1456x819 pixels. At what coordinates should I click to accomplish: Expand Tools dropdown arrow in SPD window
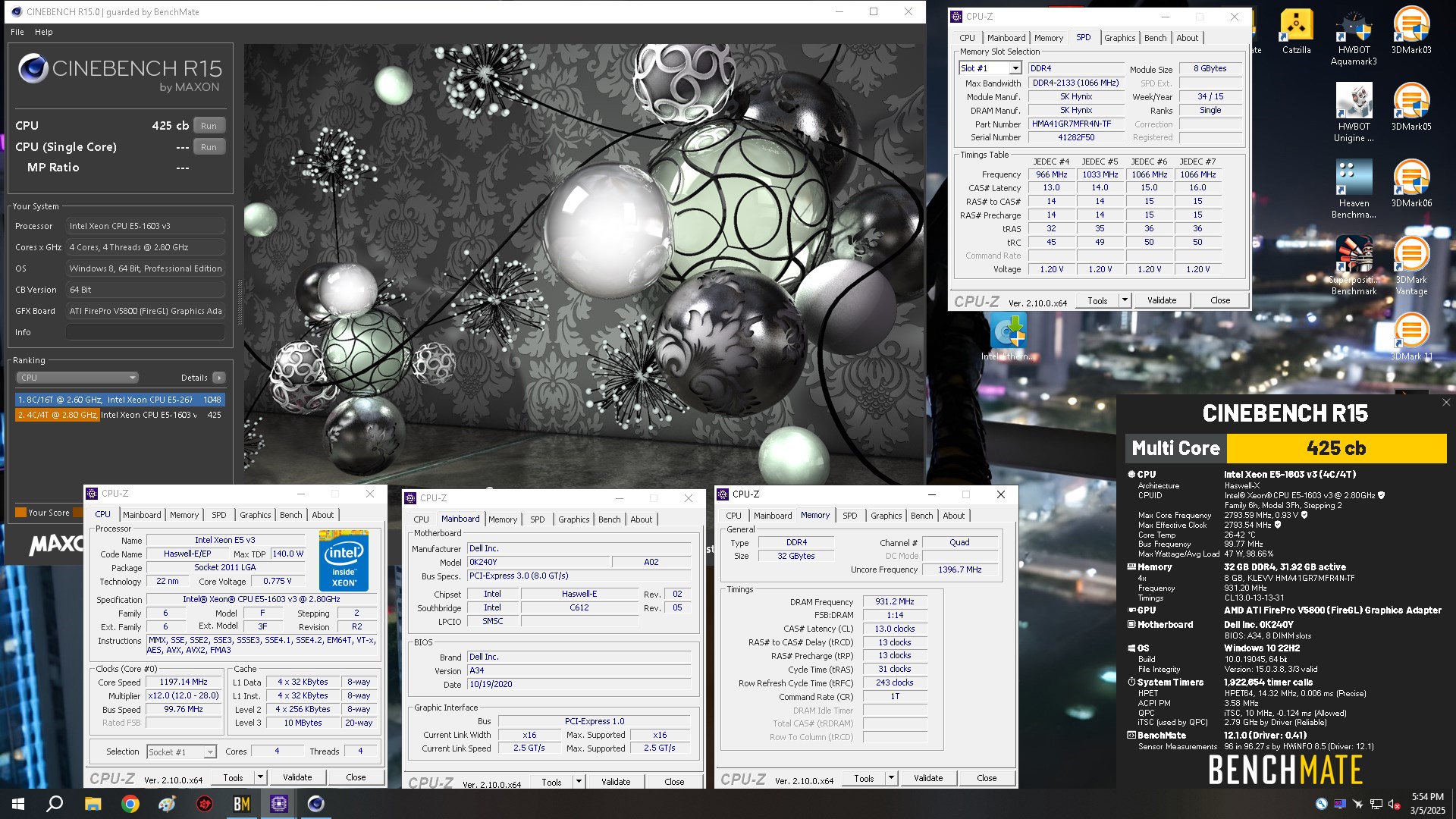(1125, 300)
